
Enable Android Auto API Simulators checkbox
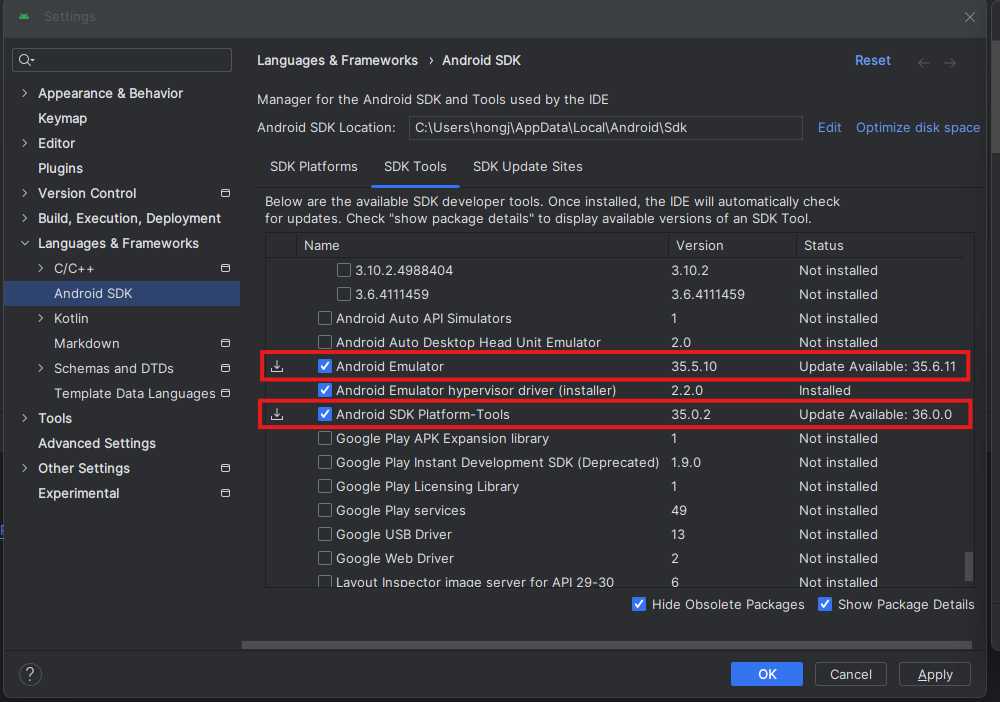point(325,318)
